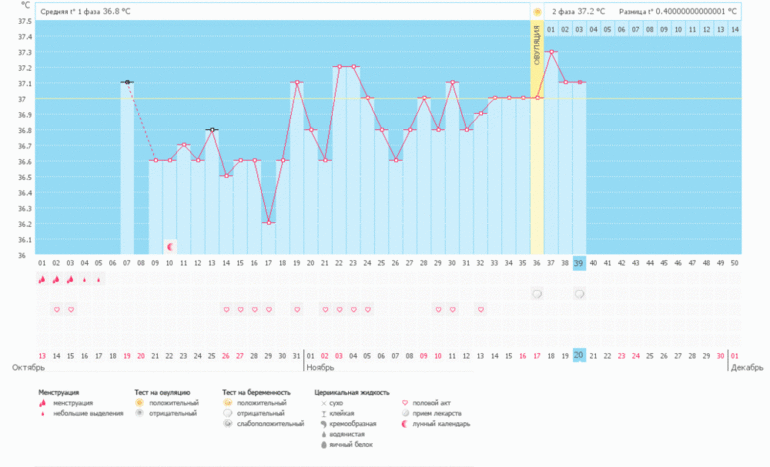Viewport: 770px width, 467px height.
Task: Click the positive ovulation test legend icon
Action: [140, 403]
